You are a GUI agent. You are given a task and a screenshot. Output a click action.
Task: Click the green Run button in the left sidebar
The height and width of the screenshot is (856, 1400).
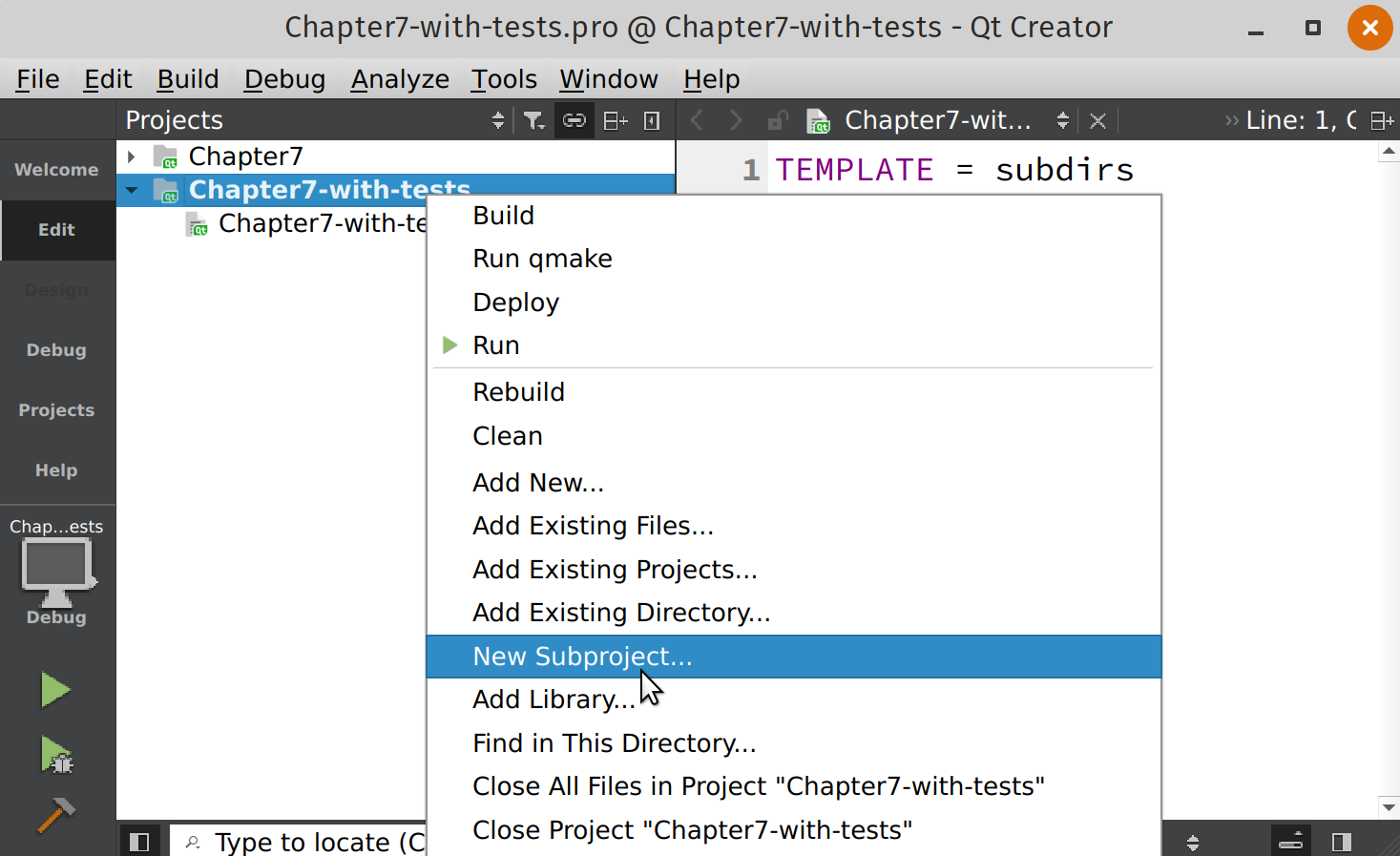click(54, 689)
